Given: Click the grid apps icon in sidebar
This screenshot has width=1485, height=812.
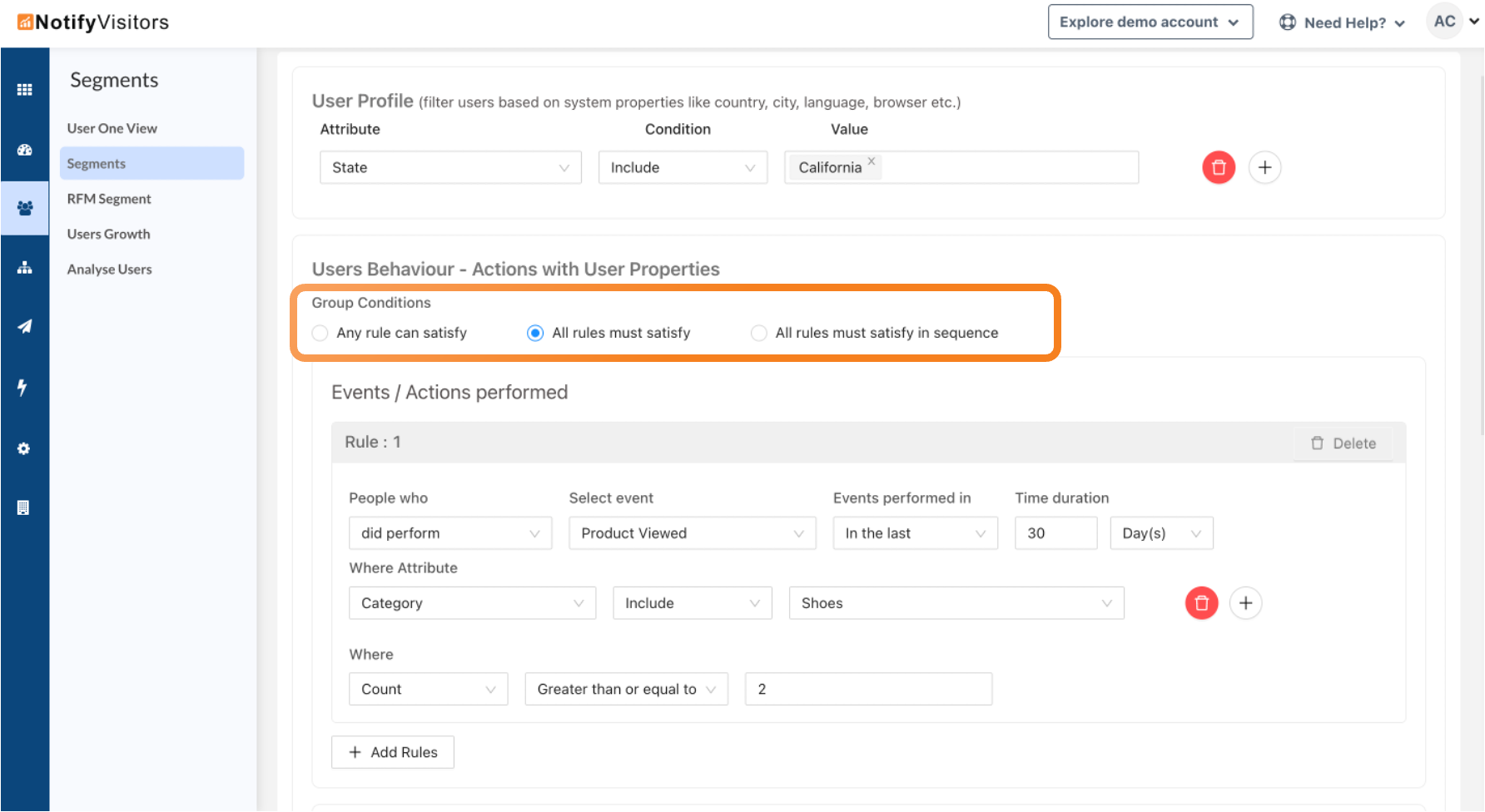Looking at the screenshot, I should pyautogui.click(x=24, y=89).
